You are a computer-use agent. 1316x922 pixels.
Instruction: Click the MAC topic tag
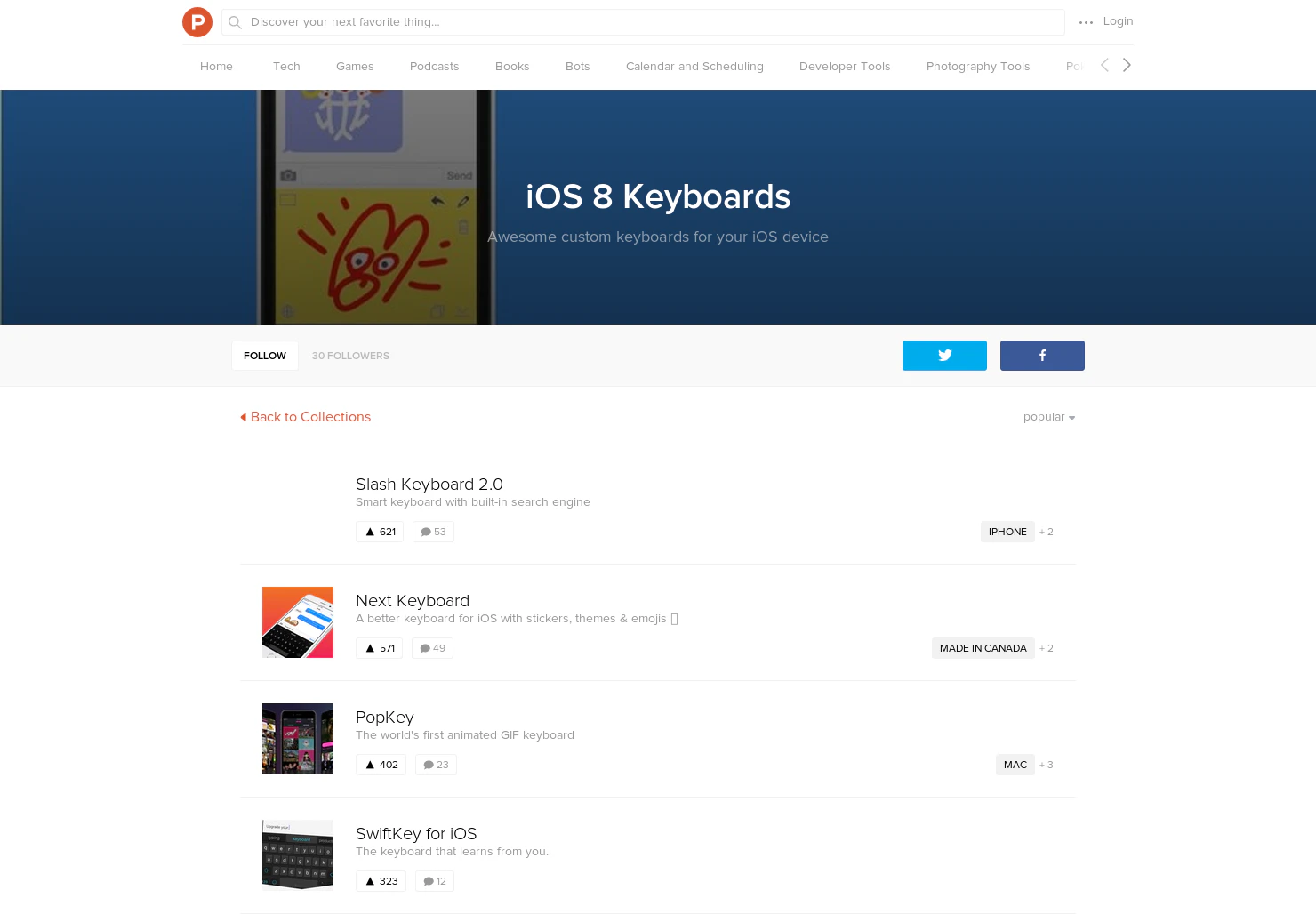(x=1015, y=765)
